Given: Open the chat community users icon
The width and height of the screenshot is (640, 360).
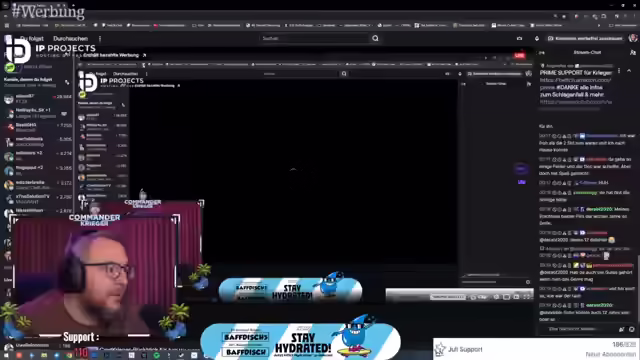Looking at the screenshot, I should 633,53.
